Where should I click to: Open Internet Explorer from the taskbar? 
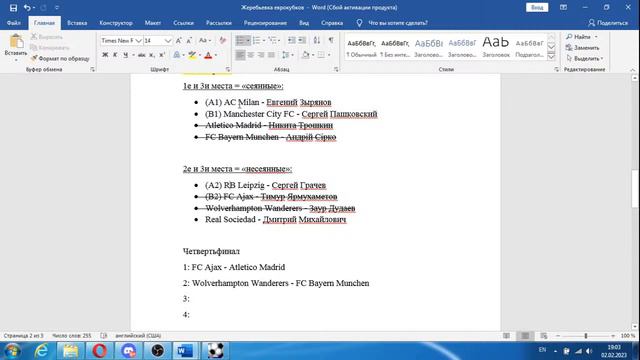point(41,351)
